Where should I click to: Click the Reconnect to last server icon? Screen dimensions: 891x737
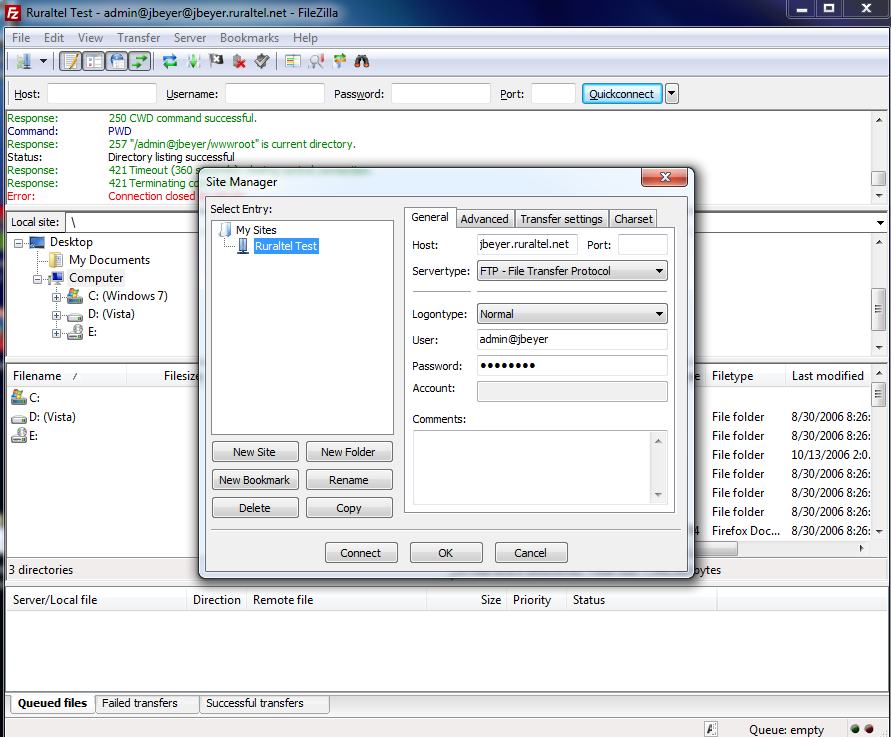[x=262, y=61]
